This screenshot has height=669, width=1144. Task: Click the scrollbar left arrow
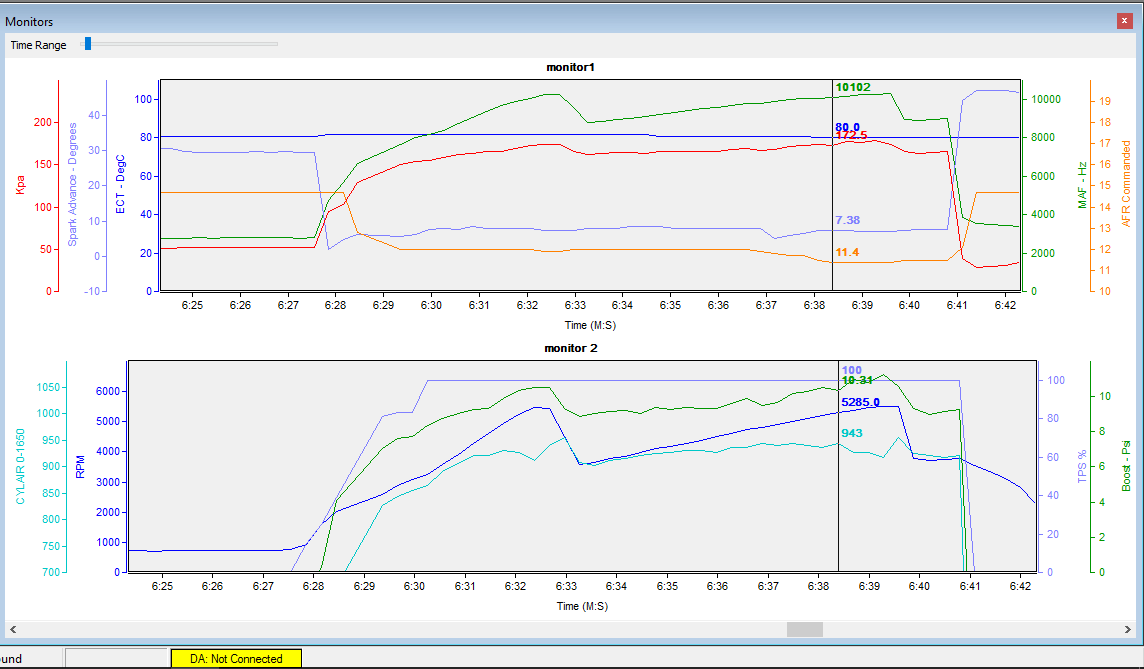pos(12,629)
